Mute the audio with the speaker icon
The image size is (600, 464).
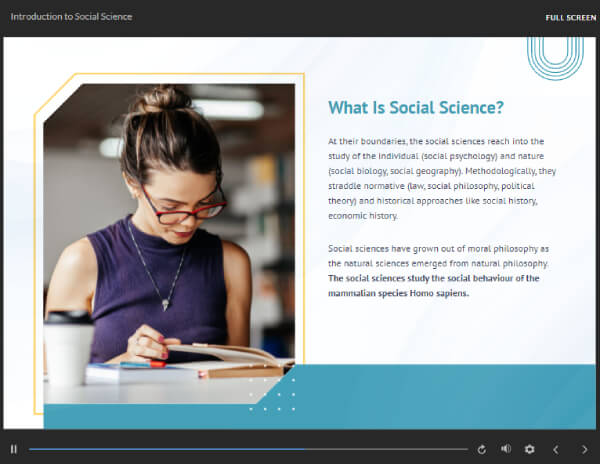coord(505,449)
